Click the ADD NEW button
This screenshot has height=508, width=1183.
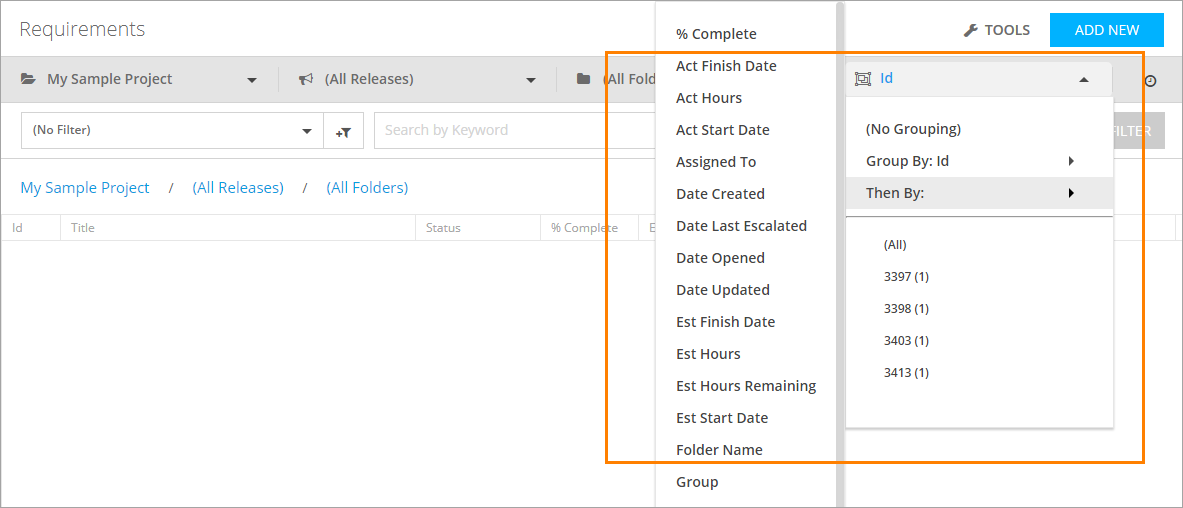point(1106,30)
